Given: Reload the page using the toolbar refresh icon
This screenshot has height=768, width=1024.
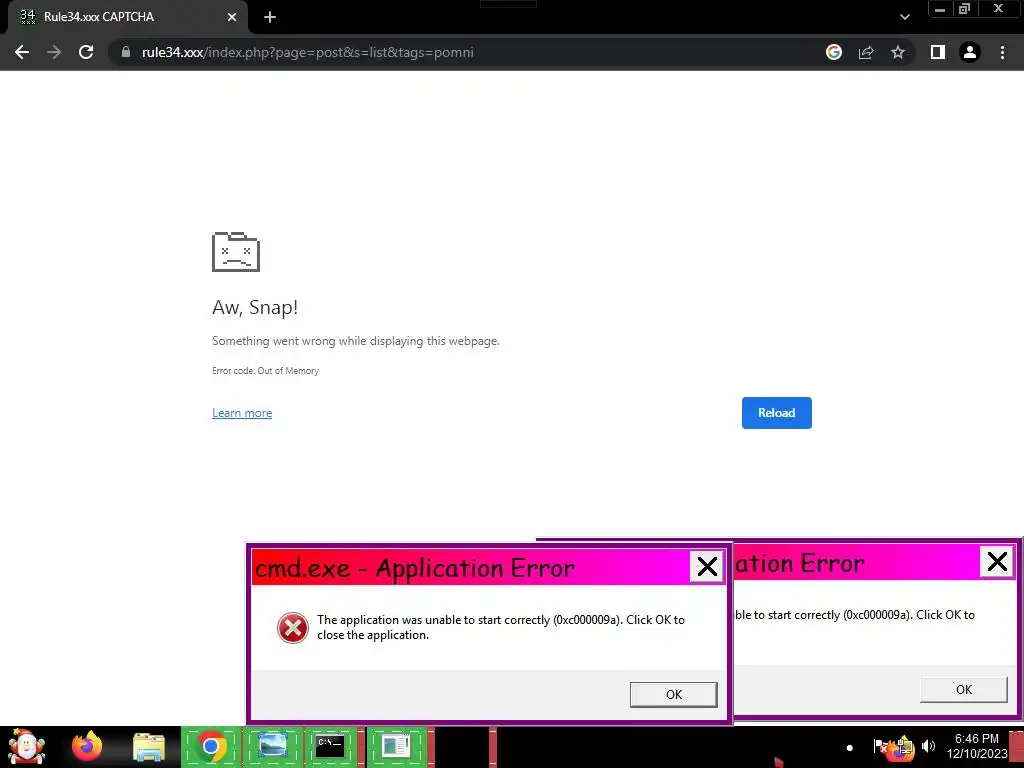Looking at the screenshot, I should tap(86, 52).
